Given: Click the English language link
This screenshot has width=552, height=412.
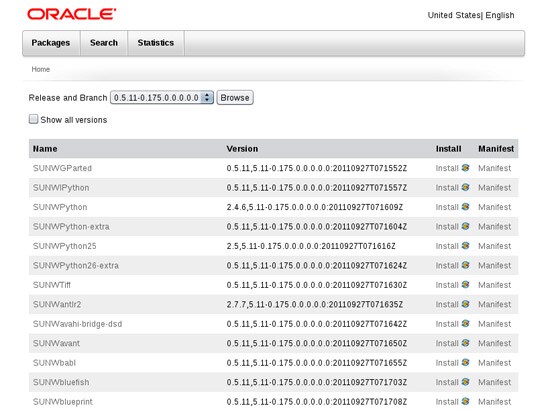Looking at the screenshot, I should [x=500, y=15].
